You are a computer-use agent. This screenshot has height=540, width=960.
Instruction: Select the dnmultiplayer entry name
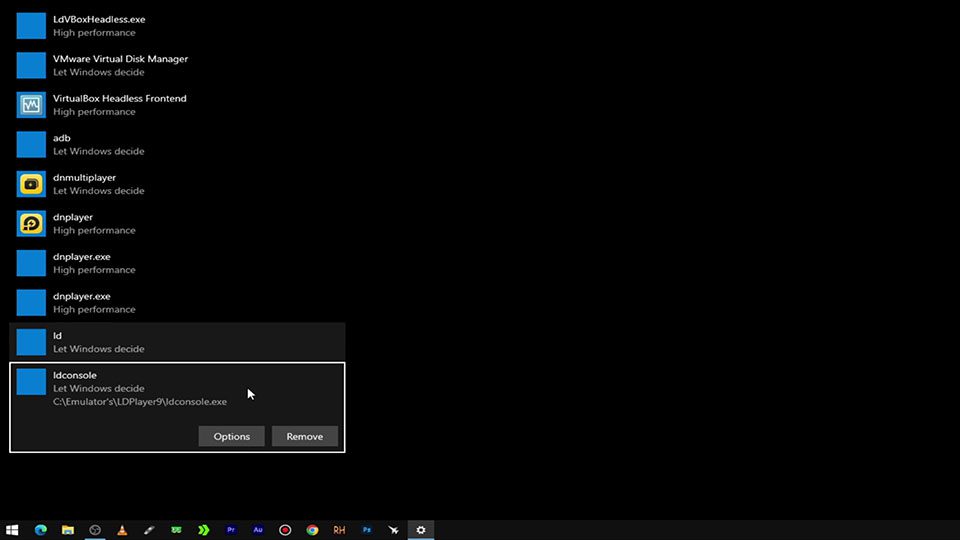point(84,178)
